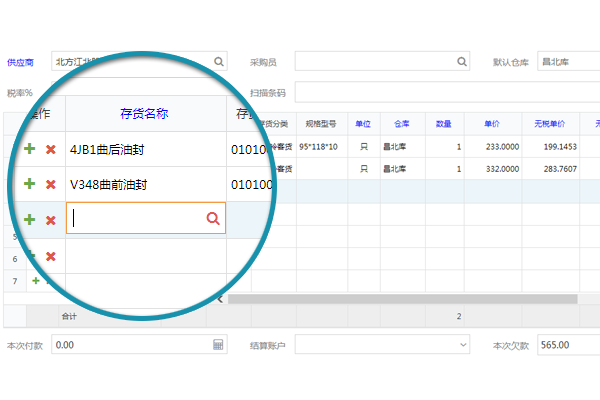Click the green plus icon on row 7

tap(36, 281)
